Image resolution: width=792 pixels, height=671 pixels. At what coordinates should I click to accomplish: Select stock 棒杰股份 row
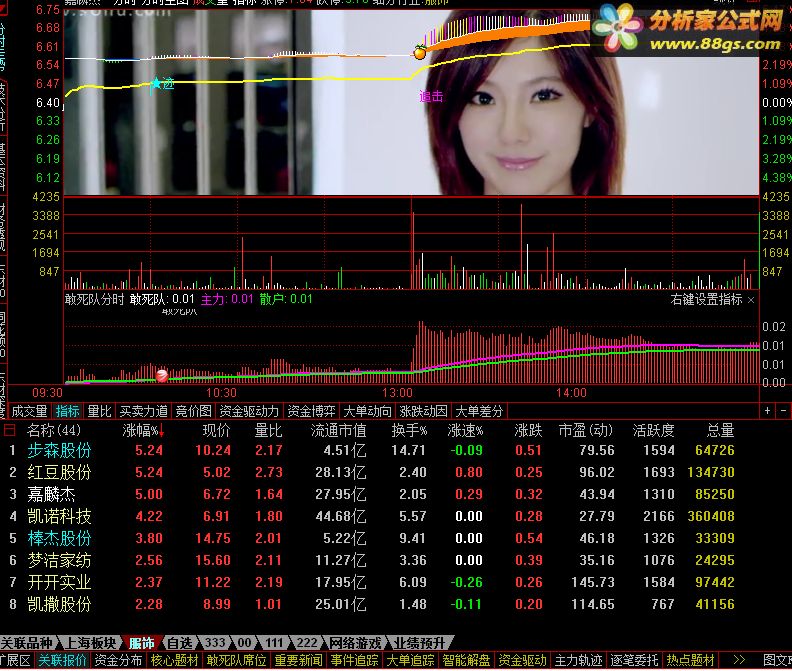click(369, 538)
